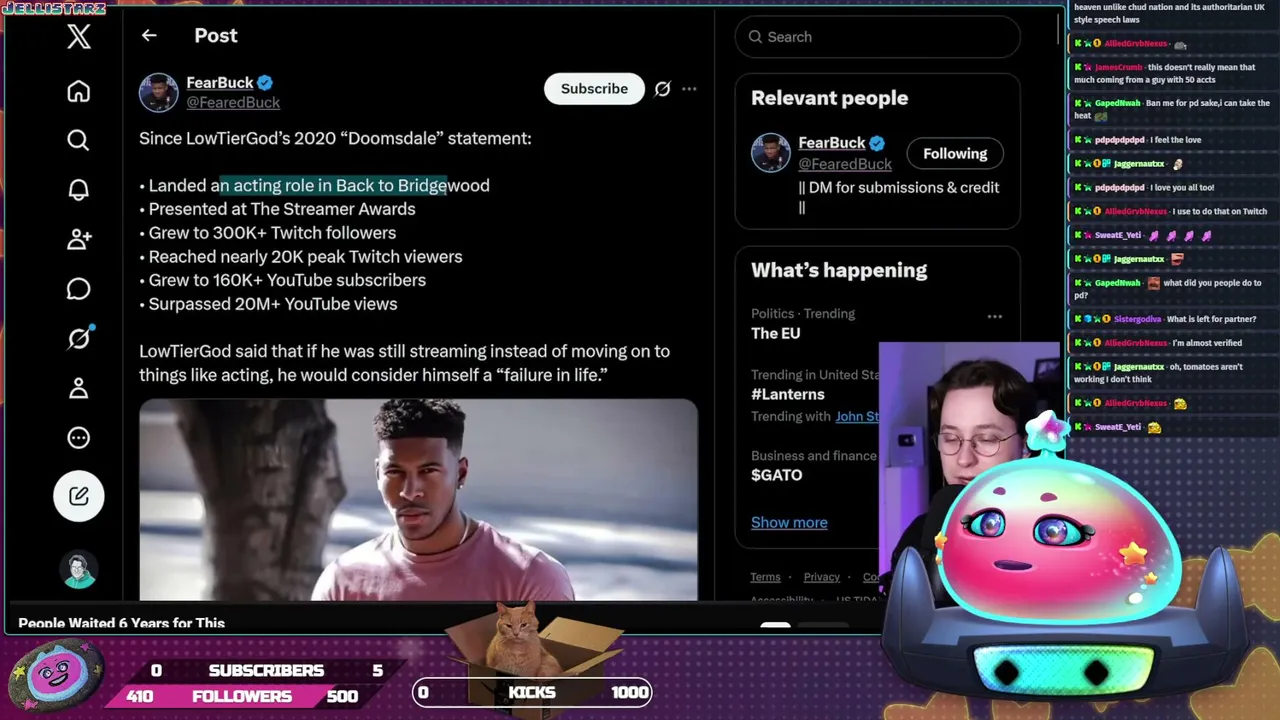Open the @FearedBuck handle under the post author
This screenshot has height=720, width=1280.
[x=233, y=103]
